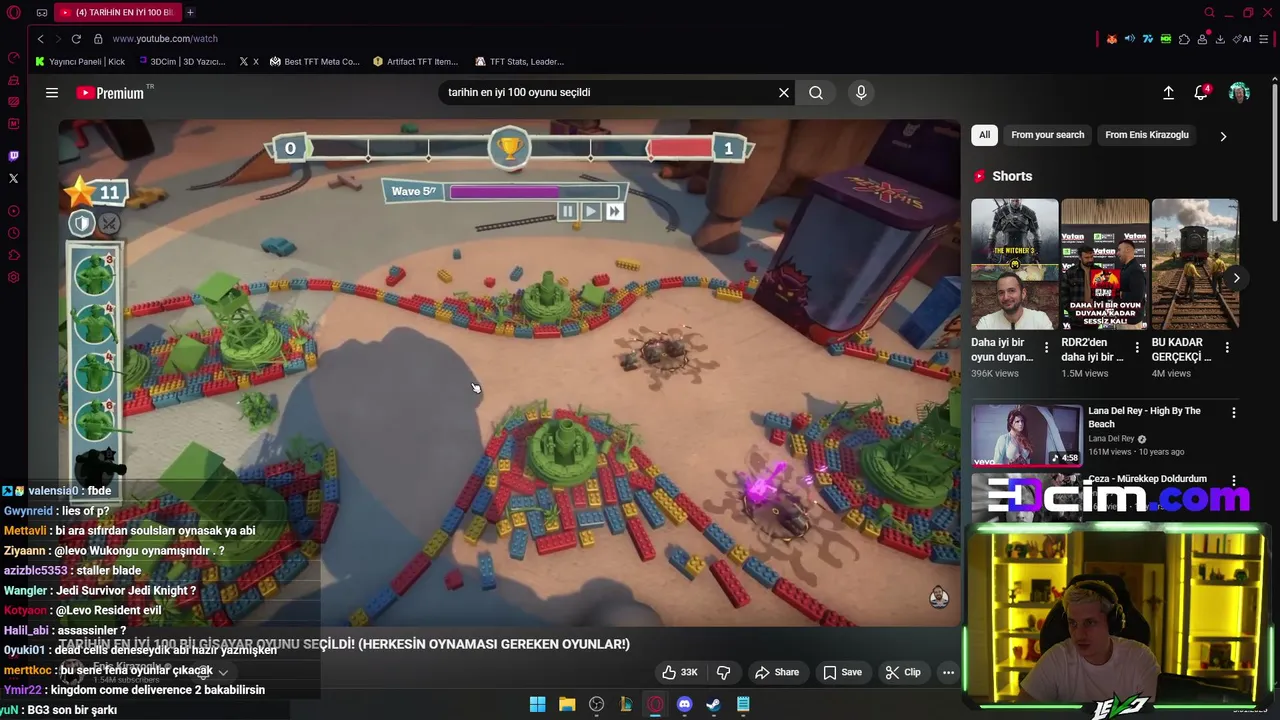Open a new browser tab
This screenshot has height=720, width=1280.
click(x=190, y=12)
